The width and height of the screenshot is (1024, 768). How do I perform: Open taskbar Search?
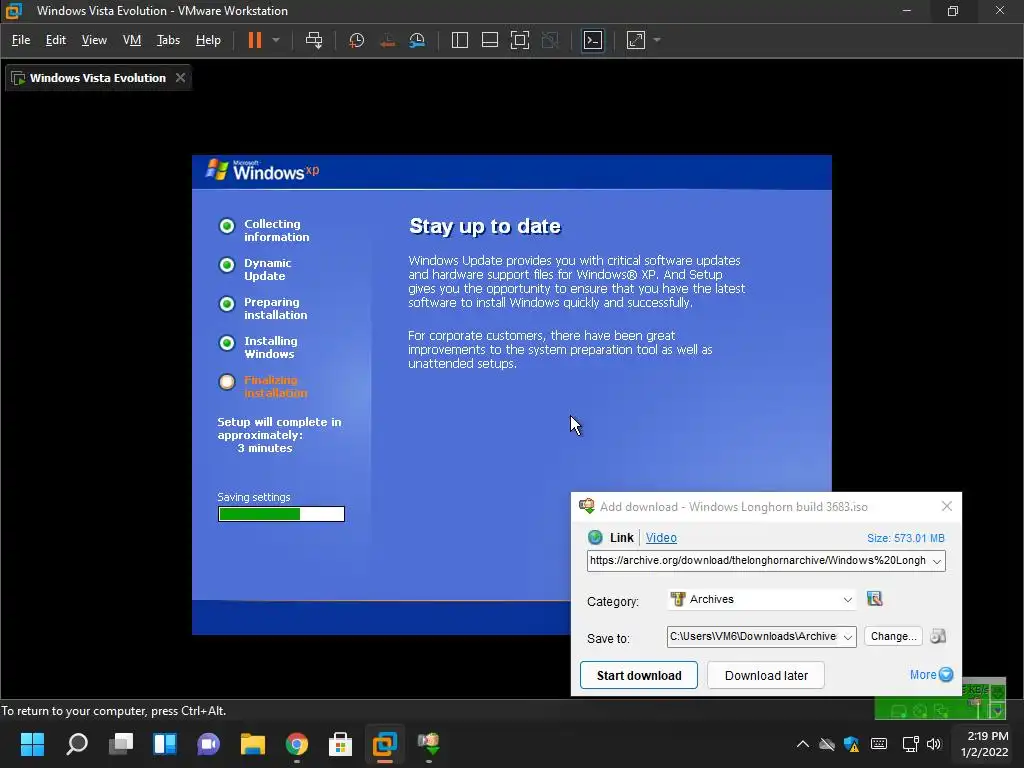[x=76, y=744]
